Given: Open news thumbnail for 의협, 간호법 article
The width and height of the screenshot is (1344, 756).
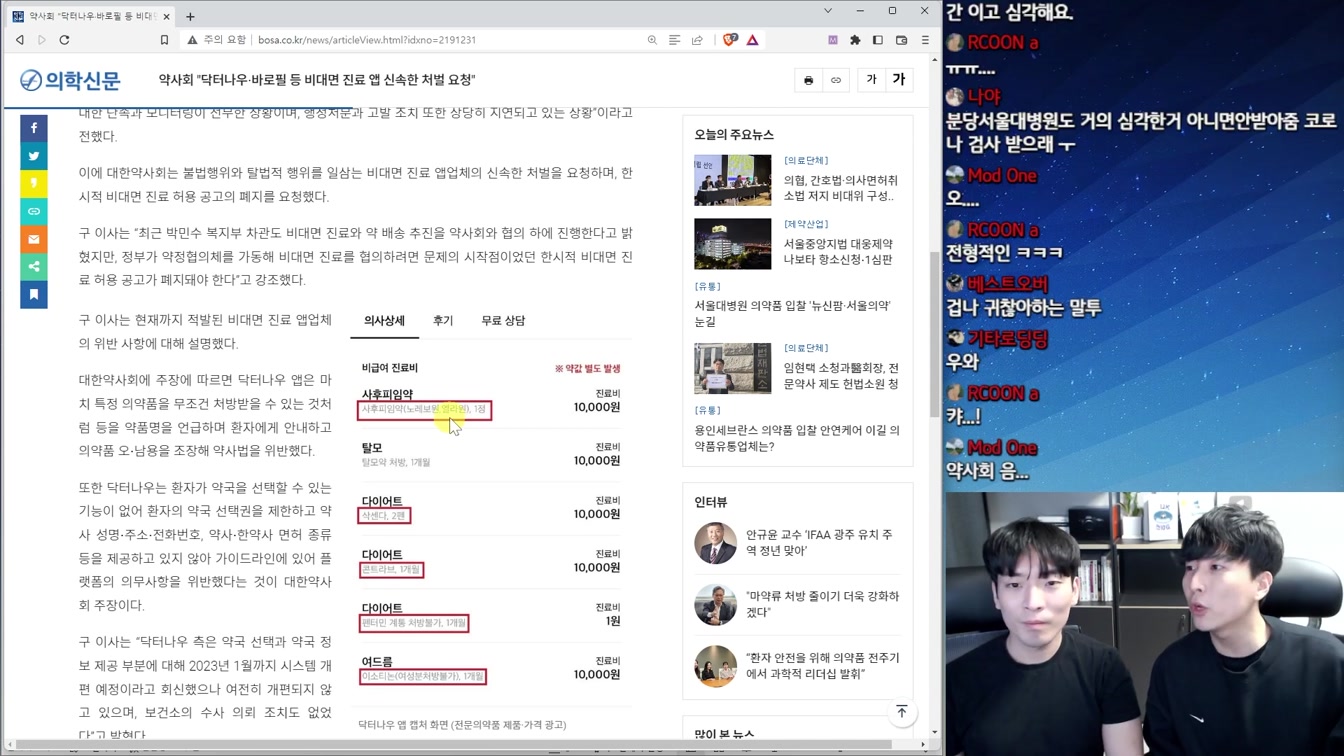Looking at the screenshot, I should pyautogui.click(x=733, y=180).
